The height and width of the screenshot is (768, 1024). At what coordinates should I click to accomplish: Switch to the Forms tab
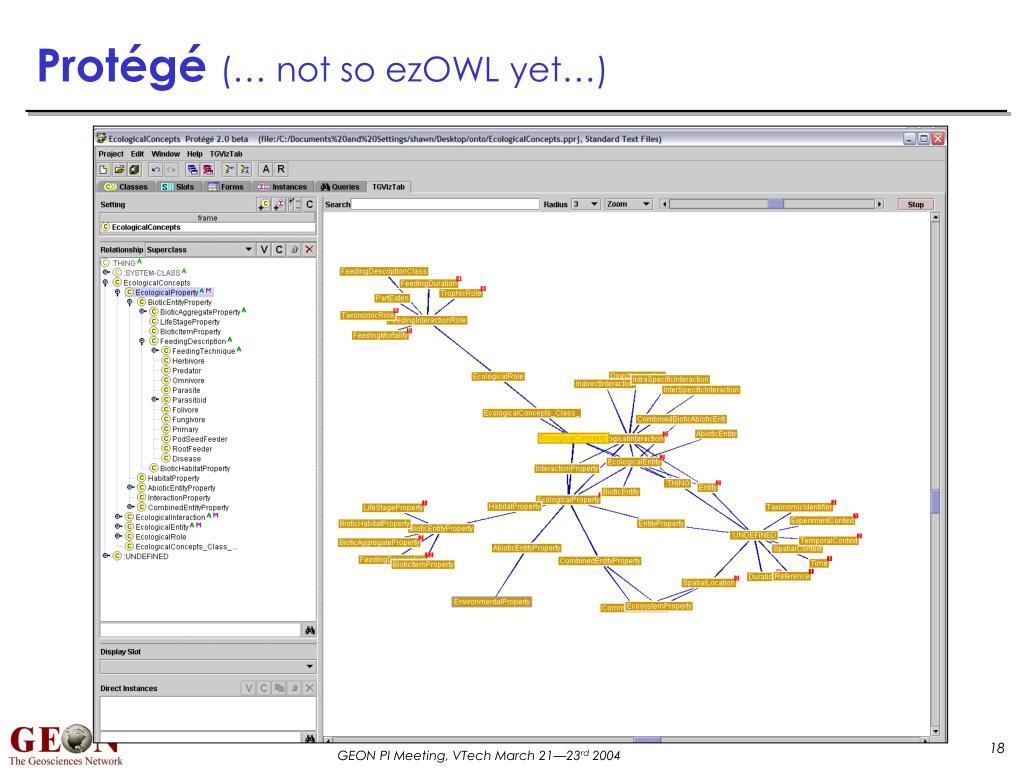226,187
